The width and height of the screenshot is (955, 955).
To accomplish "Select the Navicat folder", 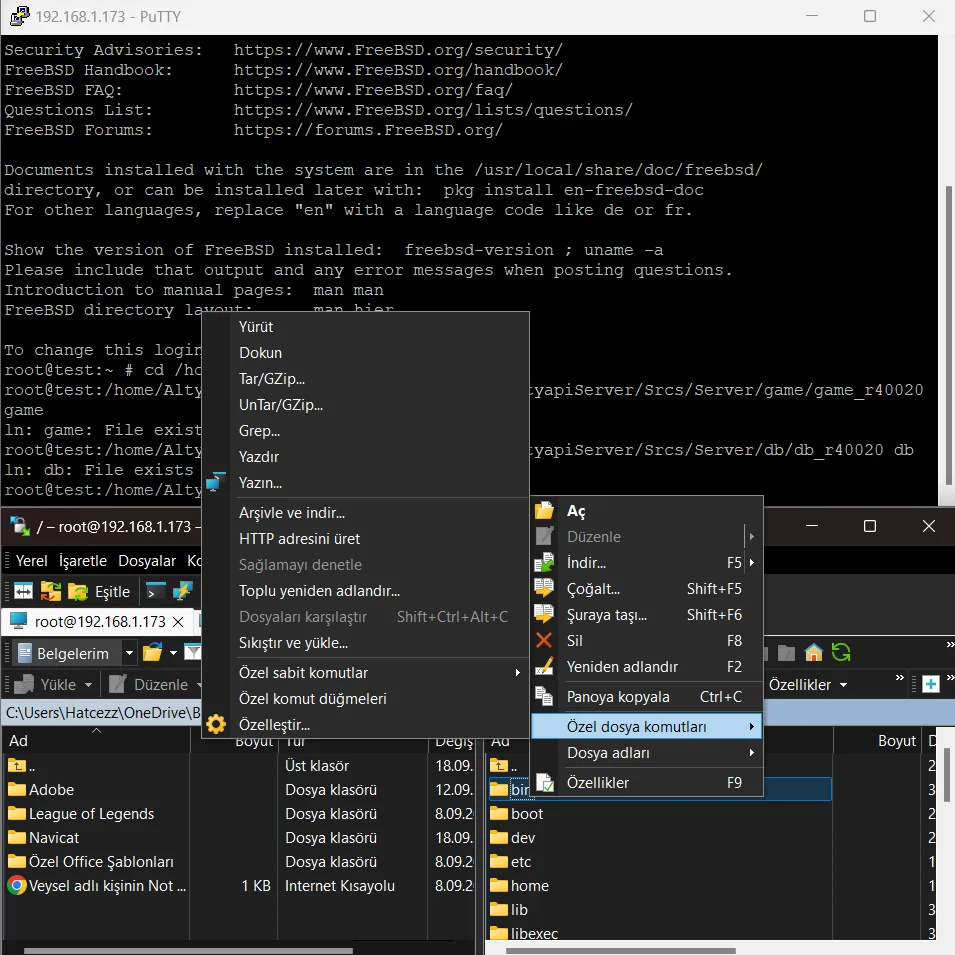I will 43,838.
